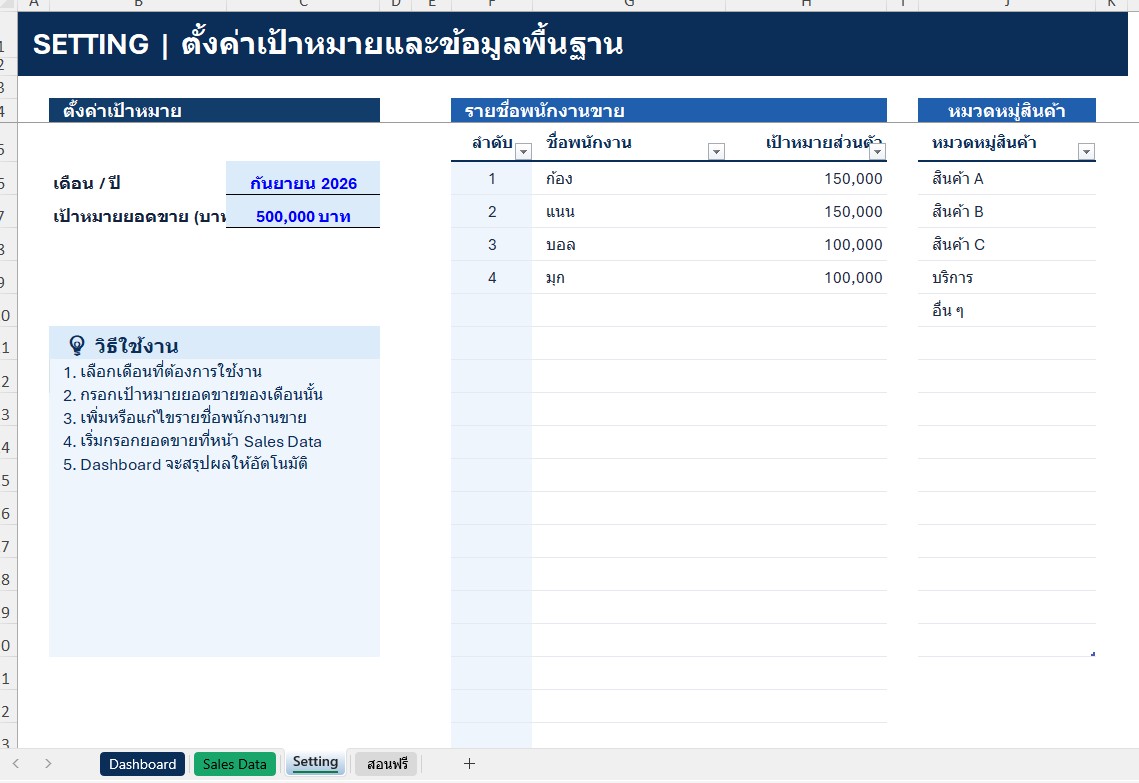1139x783 pixels.
Task: Click the เป้าหมายยอดขาย label
Action: click(139, 216)
